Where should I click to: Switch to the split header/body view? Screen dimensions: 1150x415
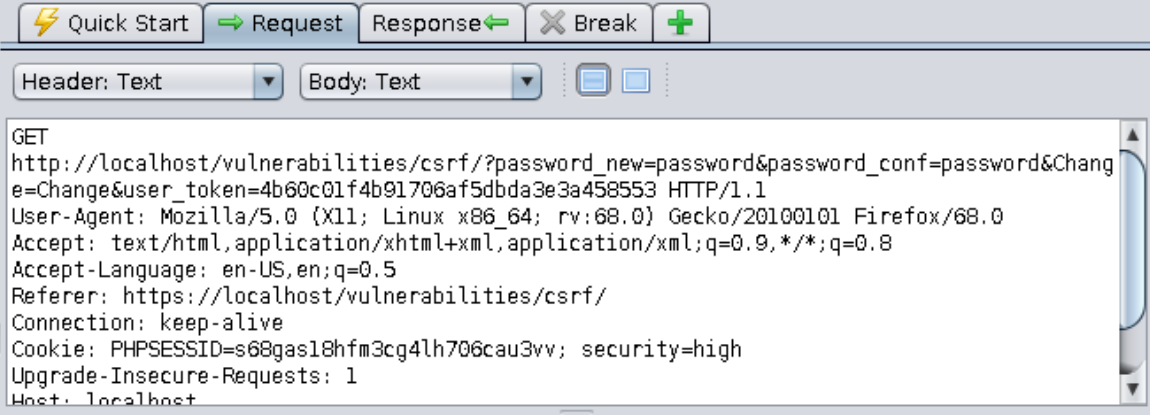click(594, 81)
